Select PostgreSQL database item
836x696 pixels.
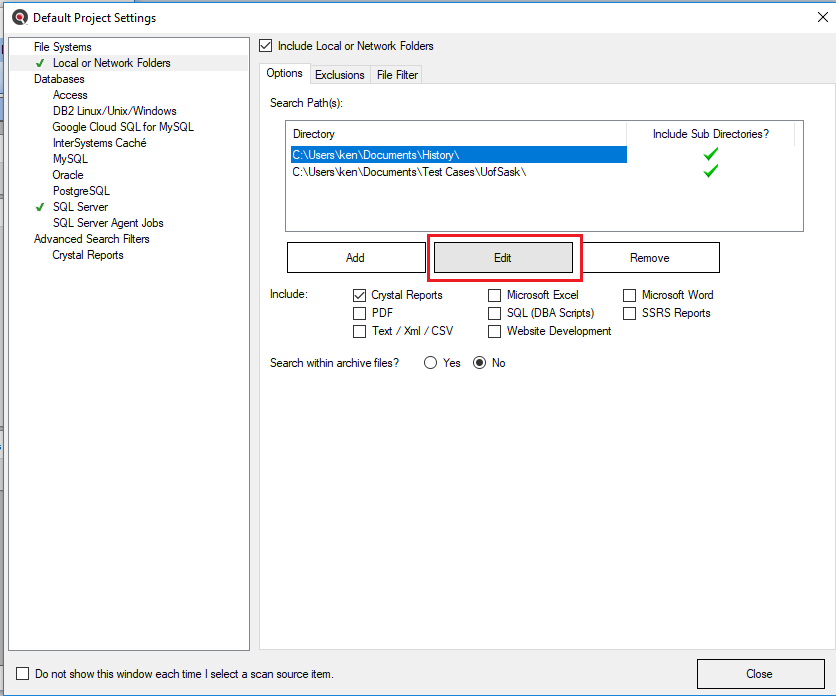coord(81,191)
